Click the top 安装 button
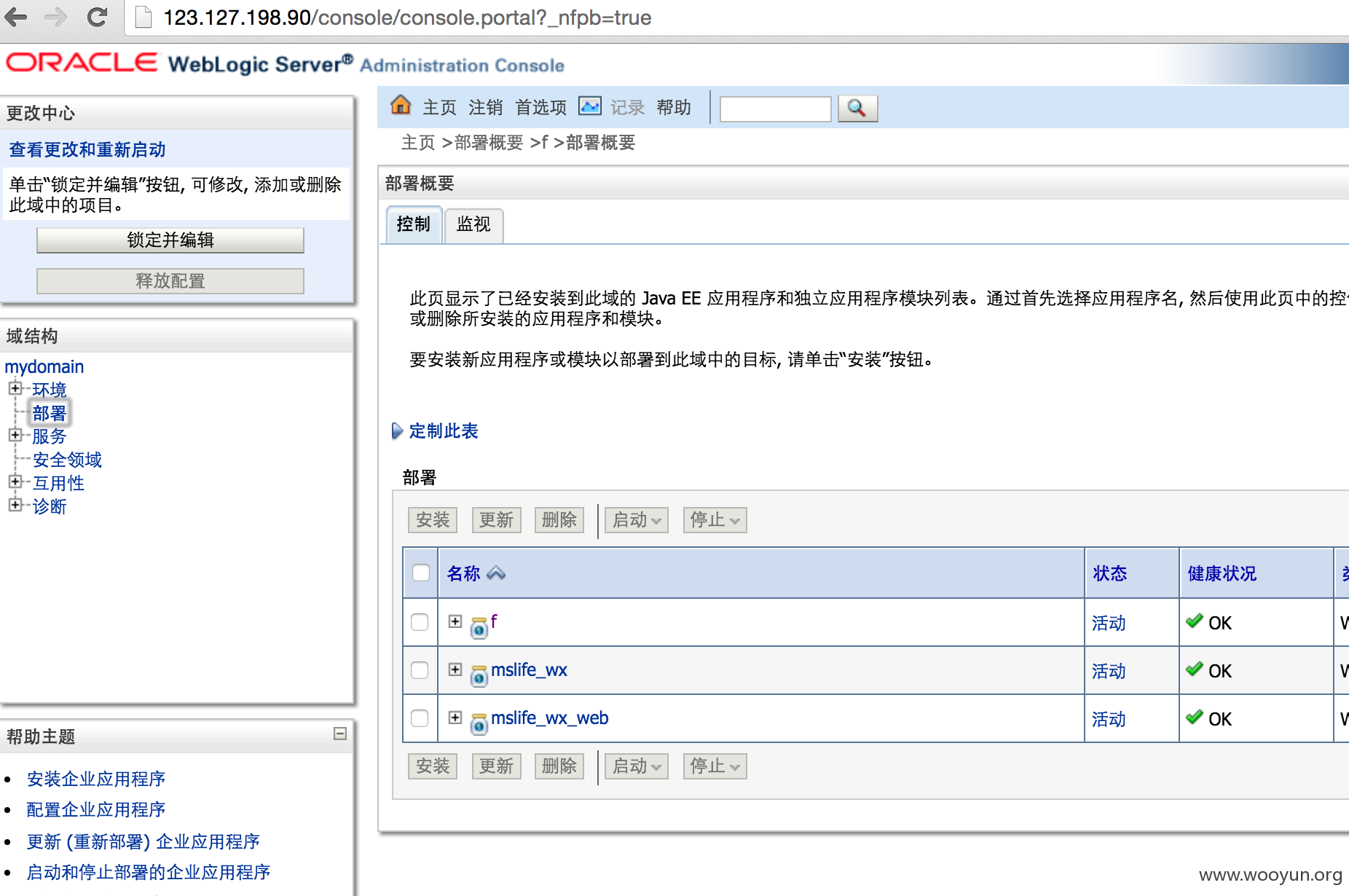The width and height of the screenshot is (1349, 896). click(x=433, y=520)
